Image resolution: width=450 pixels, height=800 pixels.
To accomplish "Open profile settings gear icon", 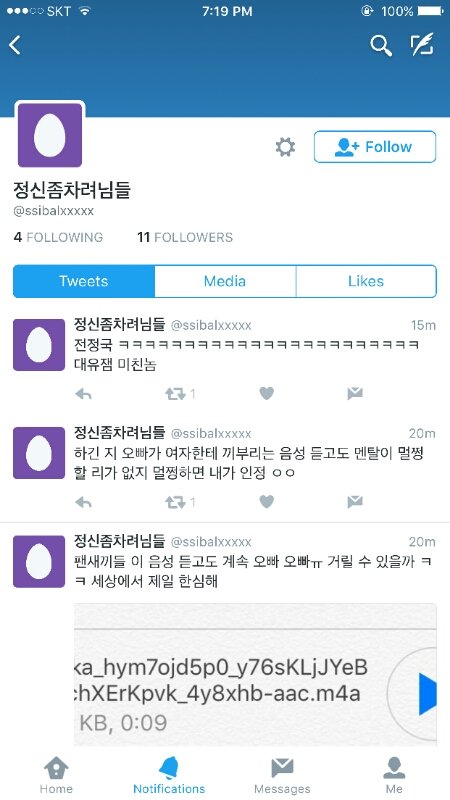I will [285, 147].
